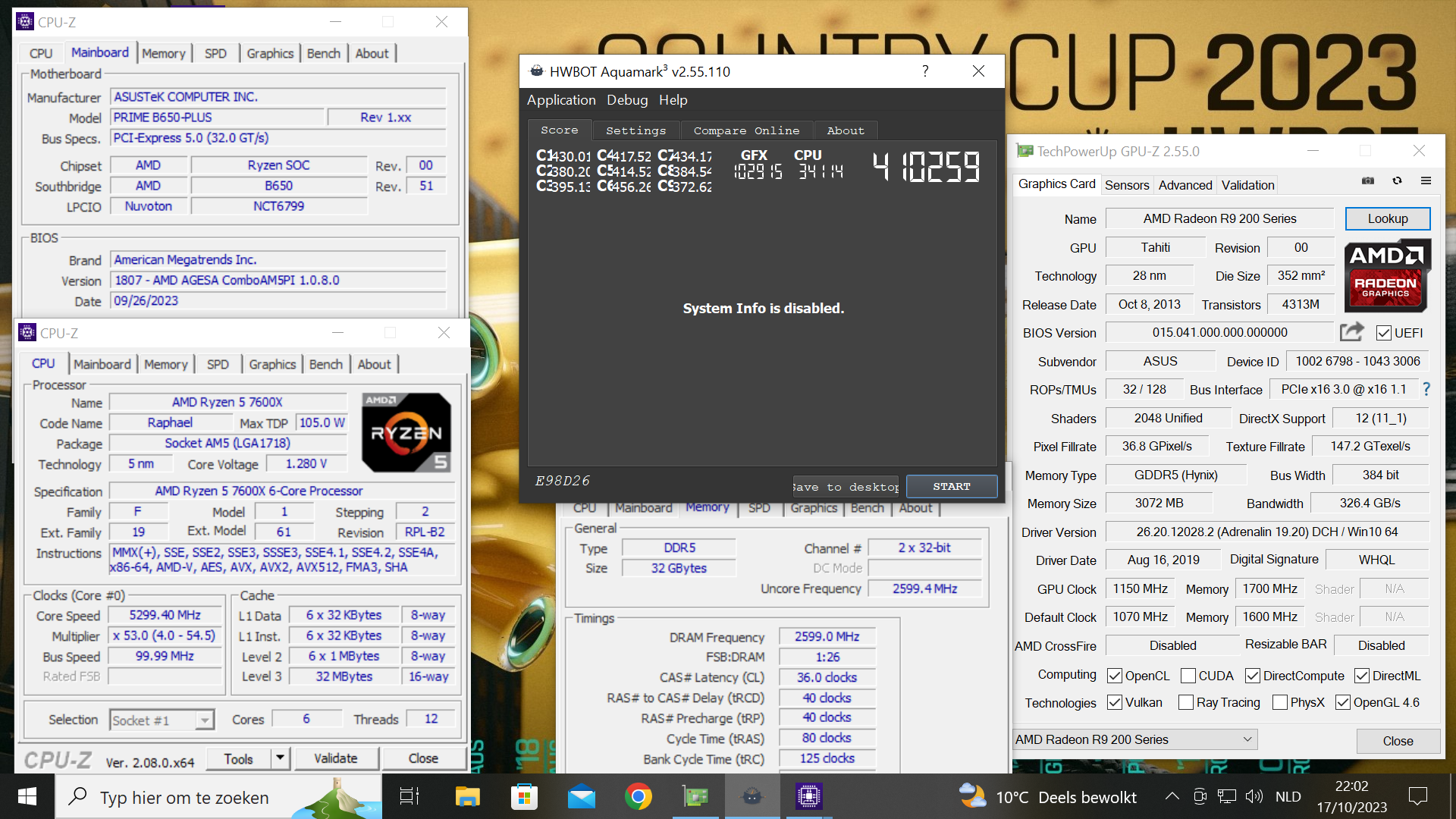The height and width of the screenshot is (819, 1456).
Task: Open File Explorer from the taskbar
Action: pyautogui.click(x=467, y=796)
